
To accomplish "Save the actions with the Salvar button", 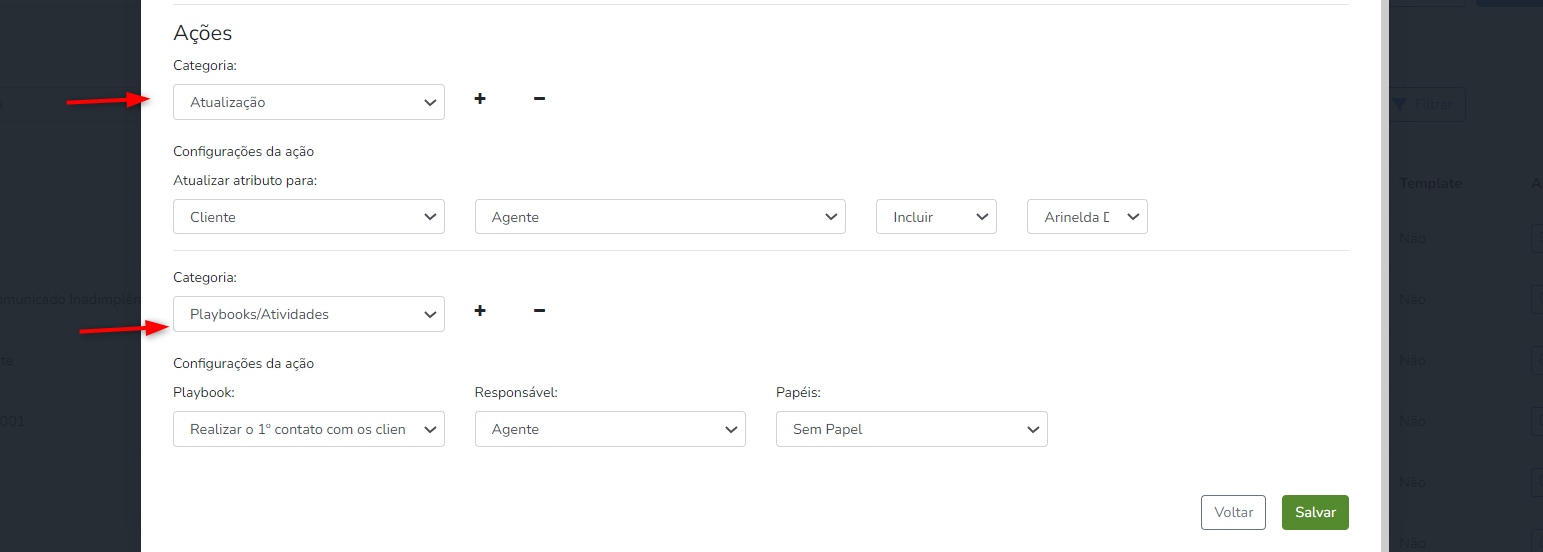I will tap(1315, 512).
